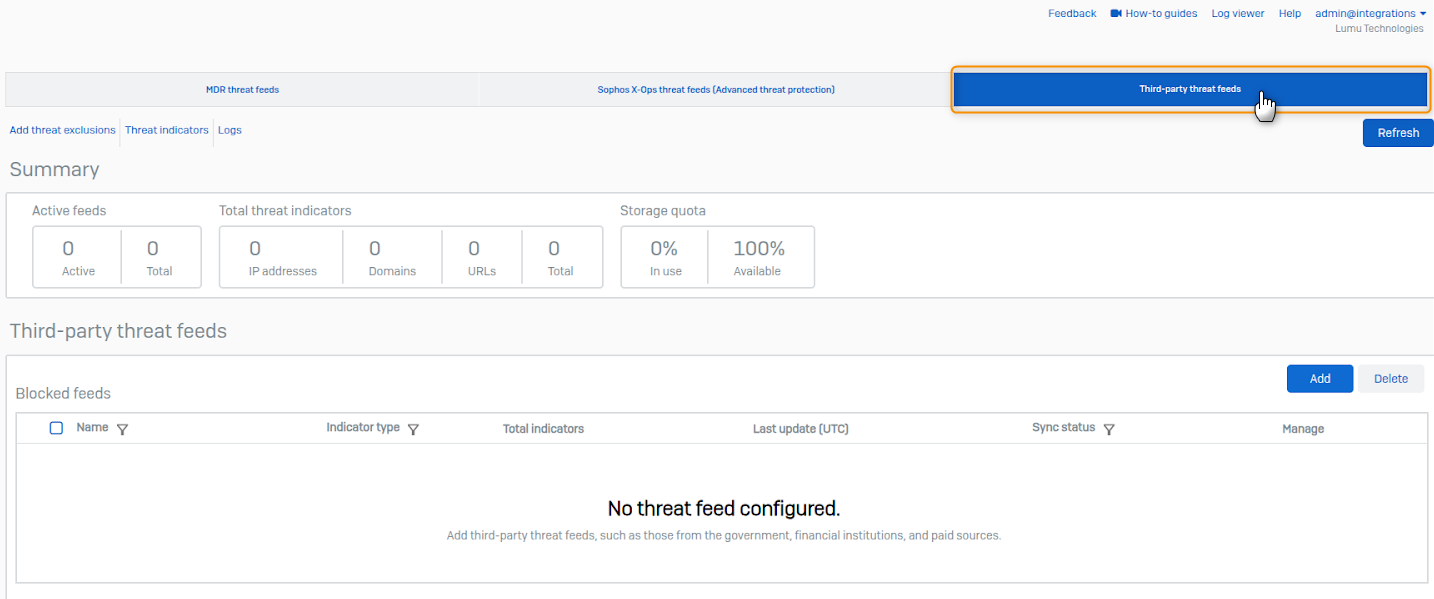
Task: Open the Help link
Action: pyautogui.click(x=1290, y=14)
